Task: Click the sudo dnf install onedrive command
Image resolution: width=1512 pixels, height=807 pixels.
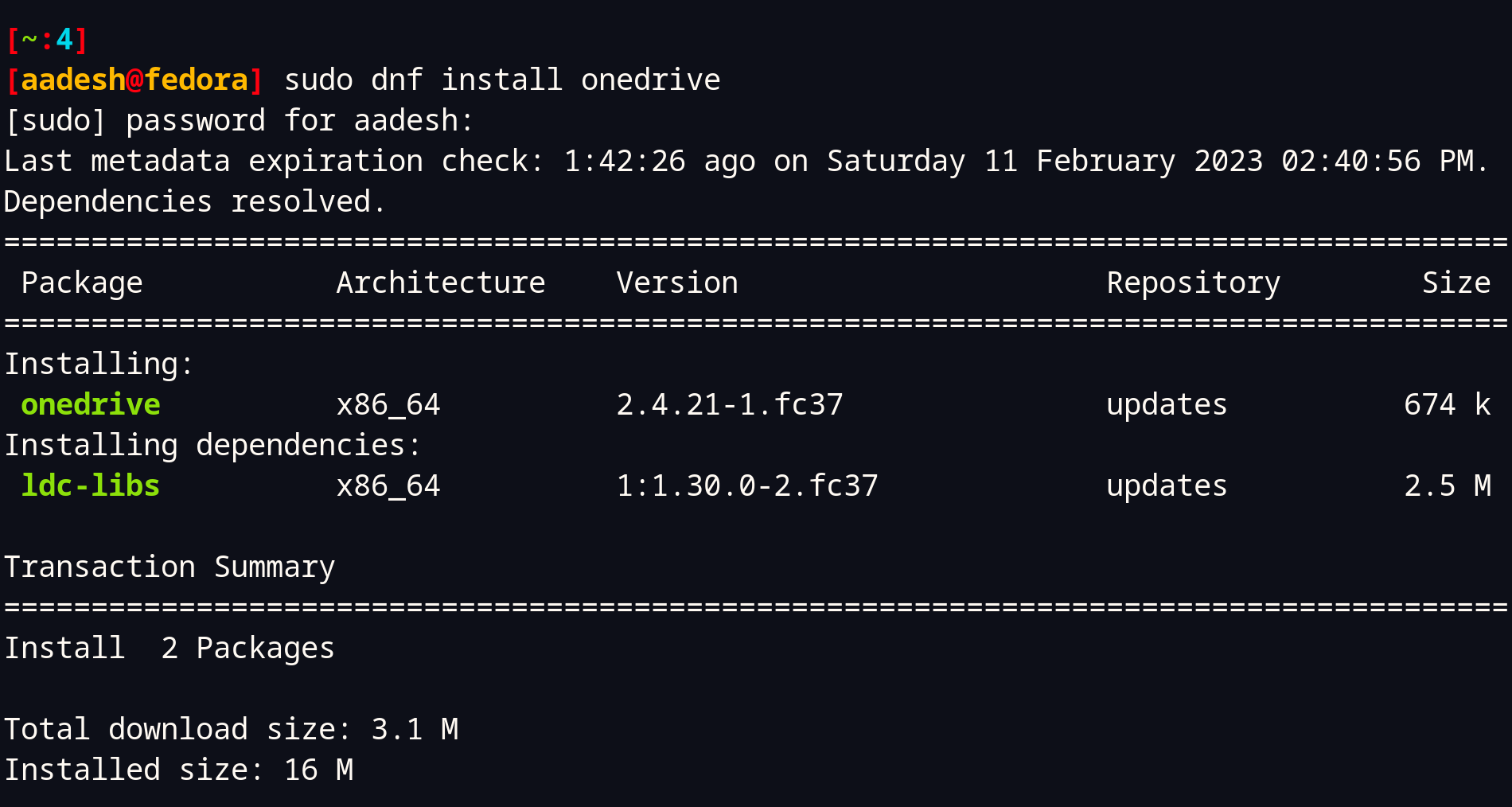Action: [x=501, y=79]
